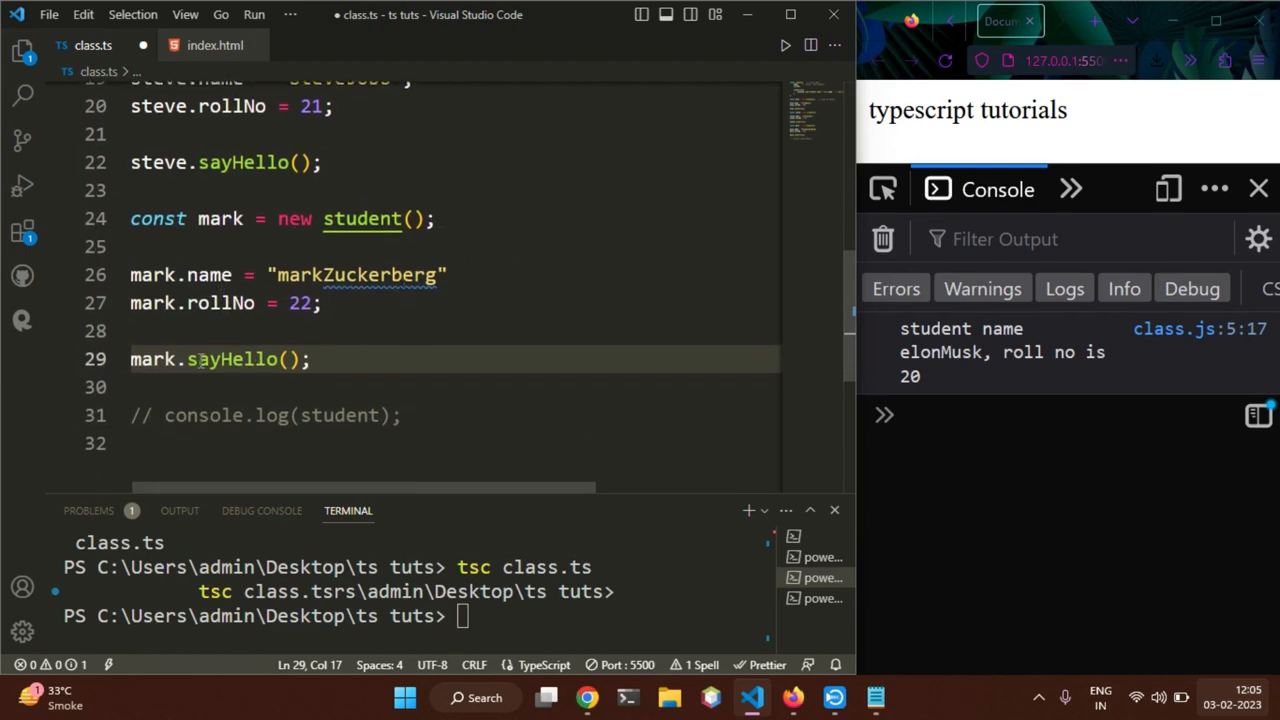The height and width of the screenshot is (720, 1280).
Task: Maximize terminal panel with up chevron
Action: tap(810, 511)
